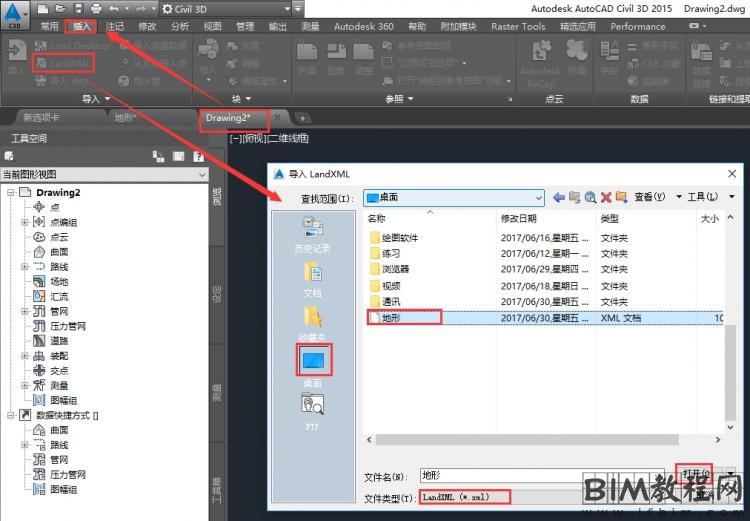Click the 桌面 places icon
The width and height of the screenshot is (750, 521).
coord(314,360)
